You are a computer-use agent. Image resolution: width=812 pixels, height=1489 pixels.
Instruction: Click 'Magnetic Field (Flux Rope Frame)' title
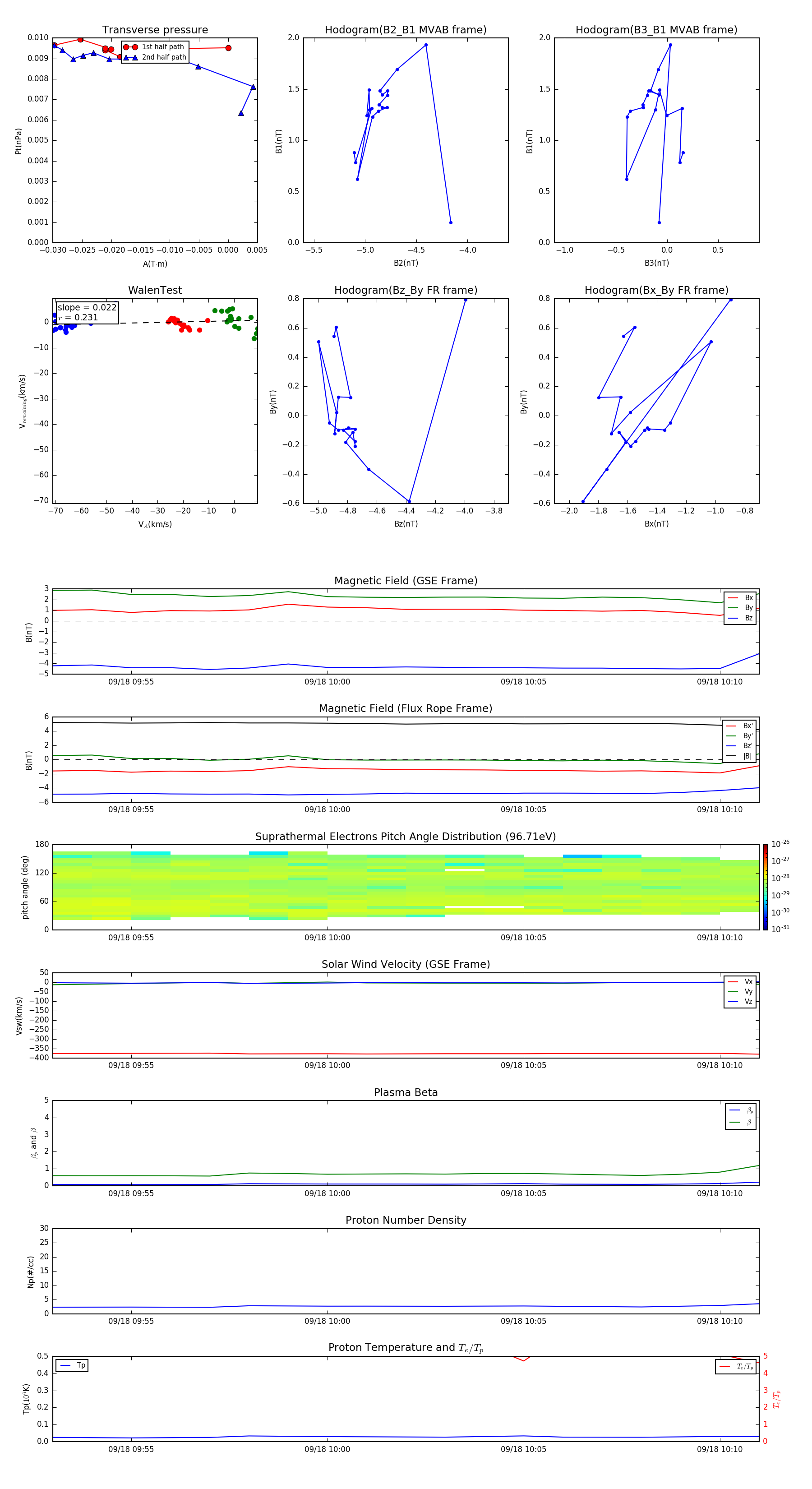tap(406, 709)
